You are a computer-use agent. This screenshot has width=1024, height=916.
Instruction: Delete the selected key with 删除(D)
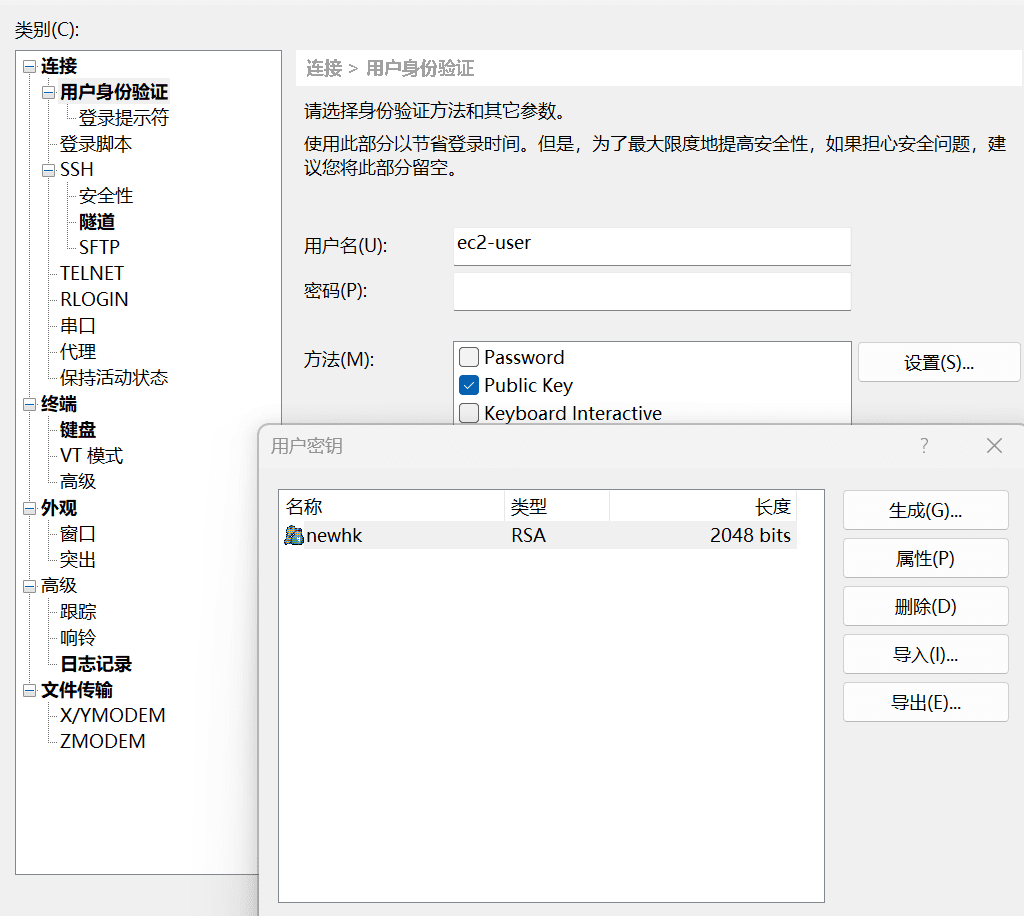point(925,606)
